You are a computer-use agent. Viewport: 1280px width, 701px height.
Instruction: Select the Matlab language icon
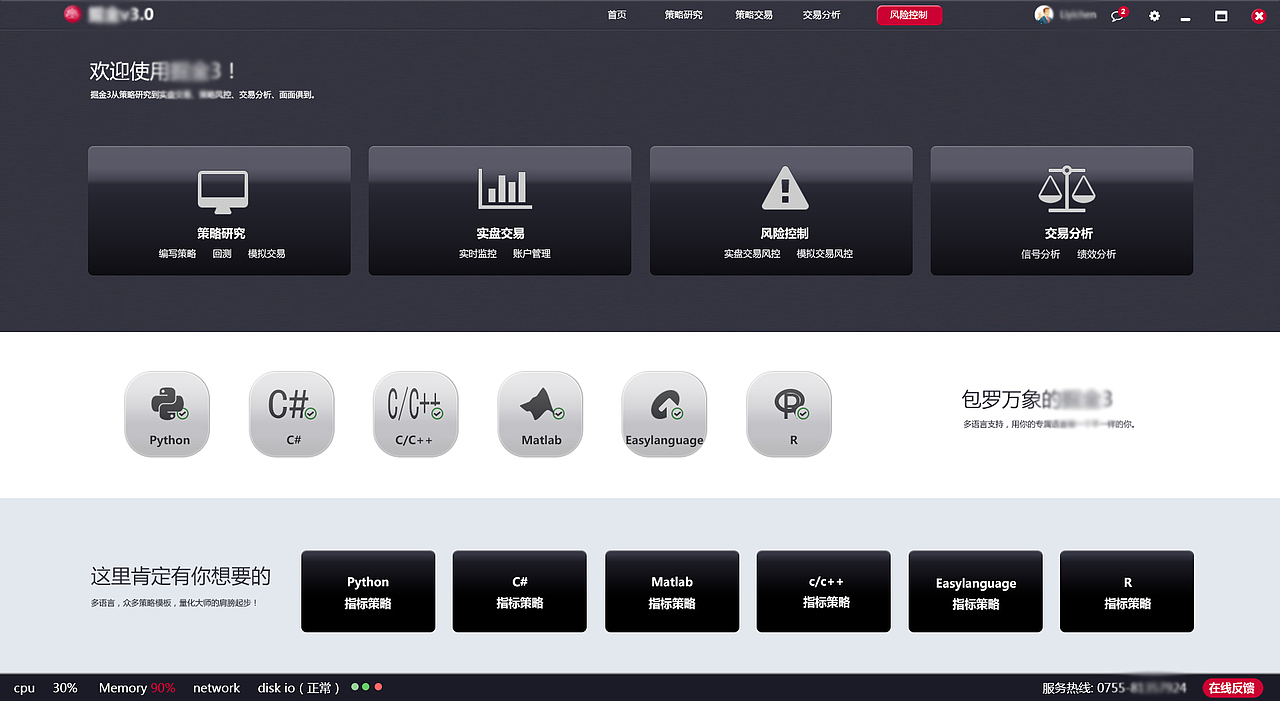tap(540, 413)
